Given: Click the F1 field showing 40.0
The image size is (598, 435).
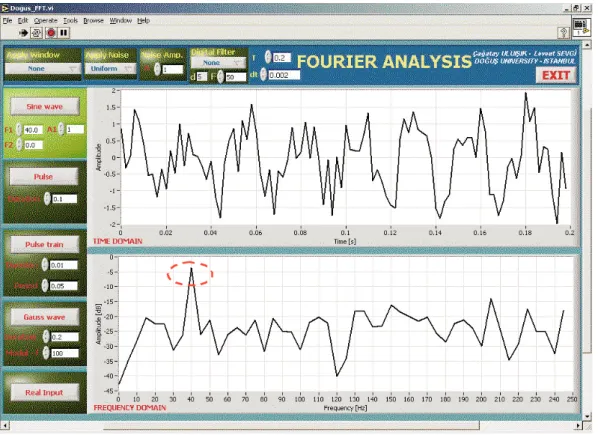Looking at the screenshot, I should 33,130.
